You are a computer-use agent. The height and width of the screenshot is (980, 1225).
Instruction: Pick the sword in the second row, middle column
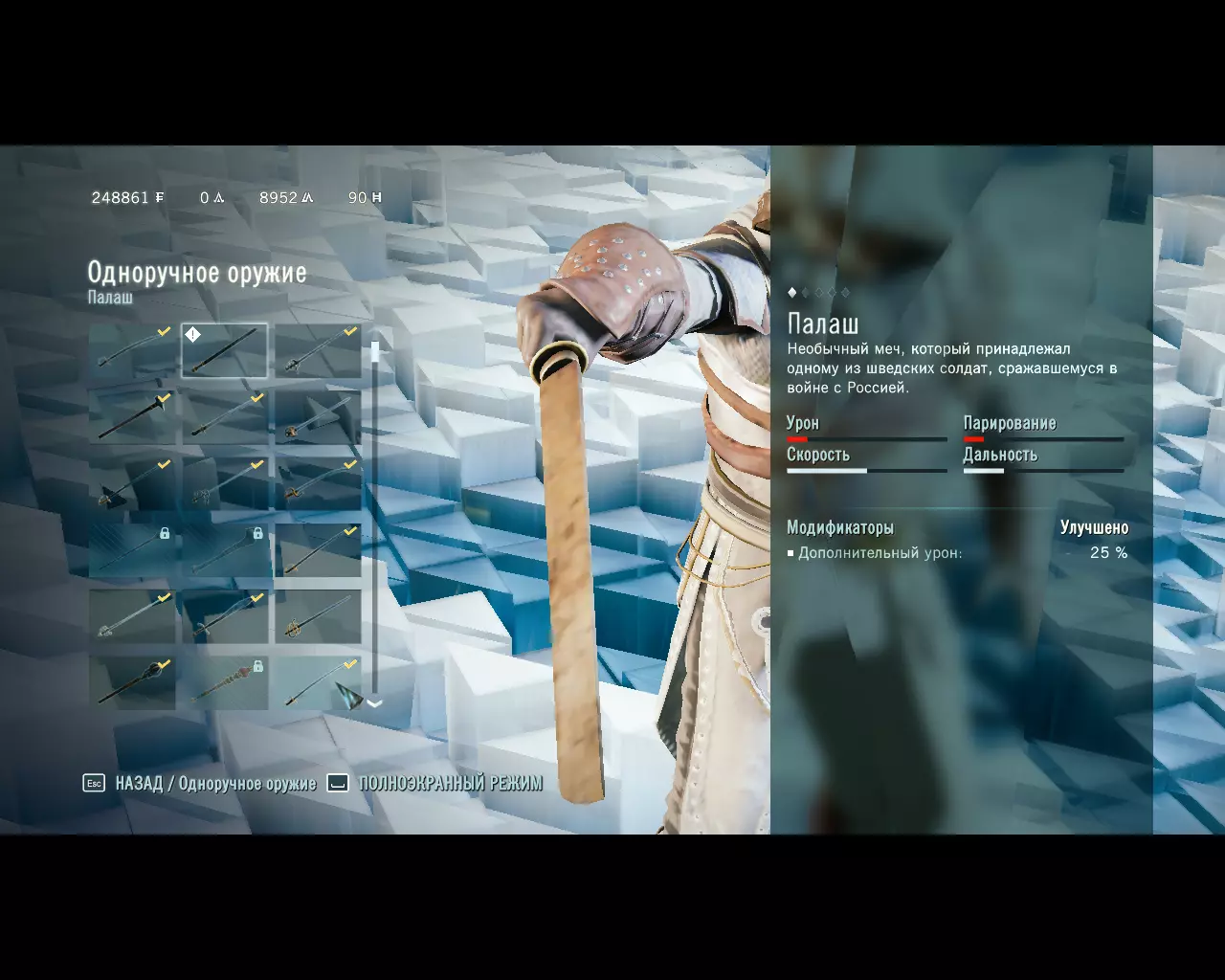point(225,416)
